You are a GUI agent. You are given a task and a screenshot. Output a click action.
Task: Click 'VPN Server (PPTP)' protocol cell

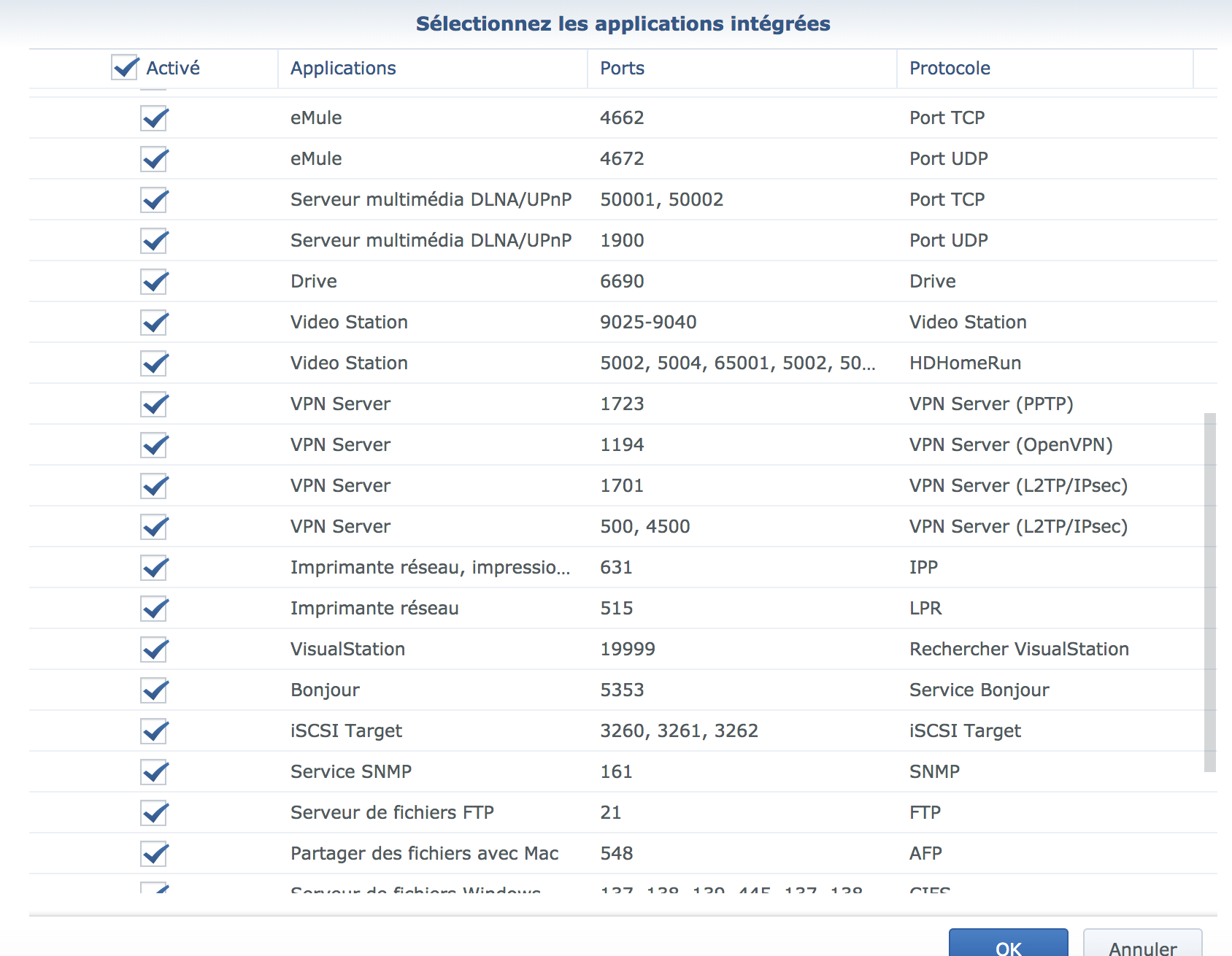click(991, 404)
